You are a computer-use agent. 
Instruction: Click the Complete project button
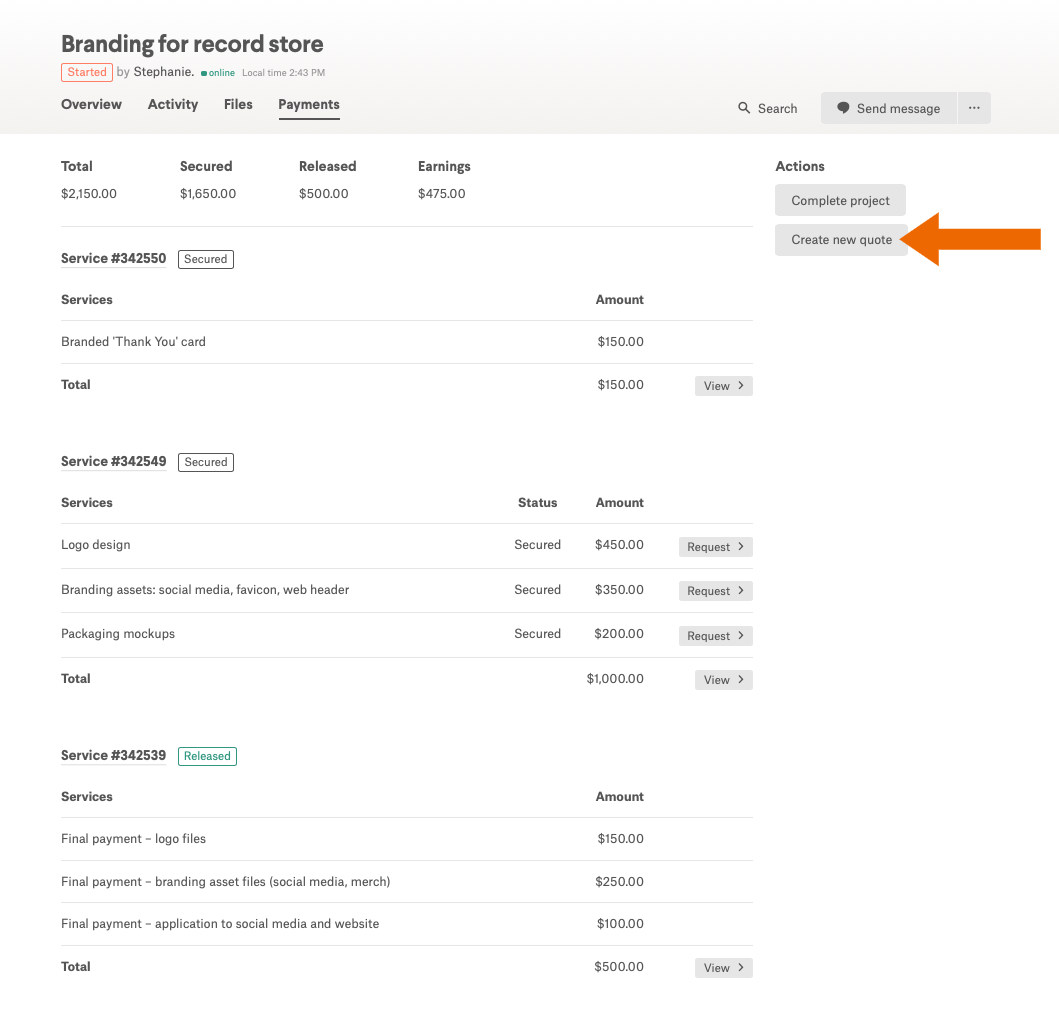pos(840,200)
